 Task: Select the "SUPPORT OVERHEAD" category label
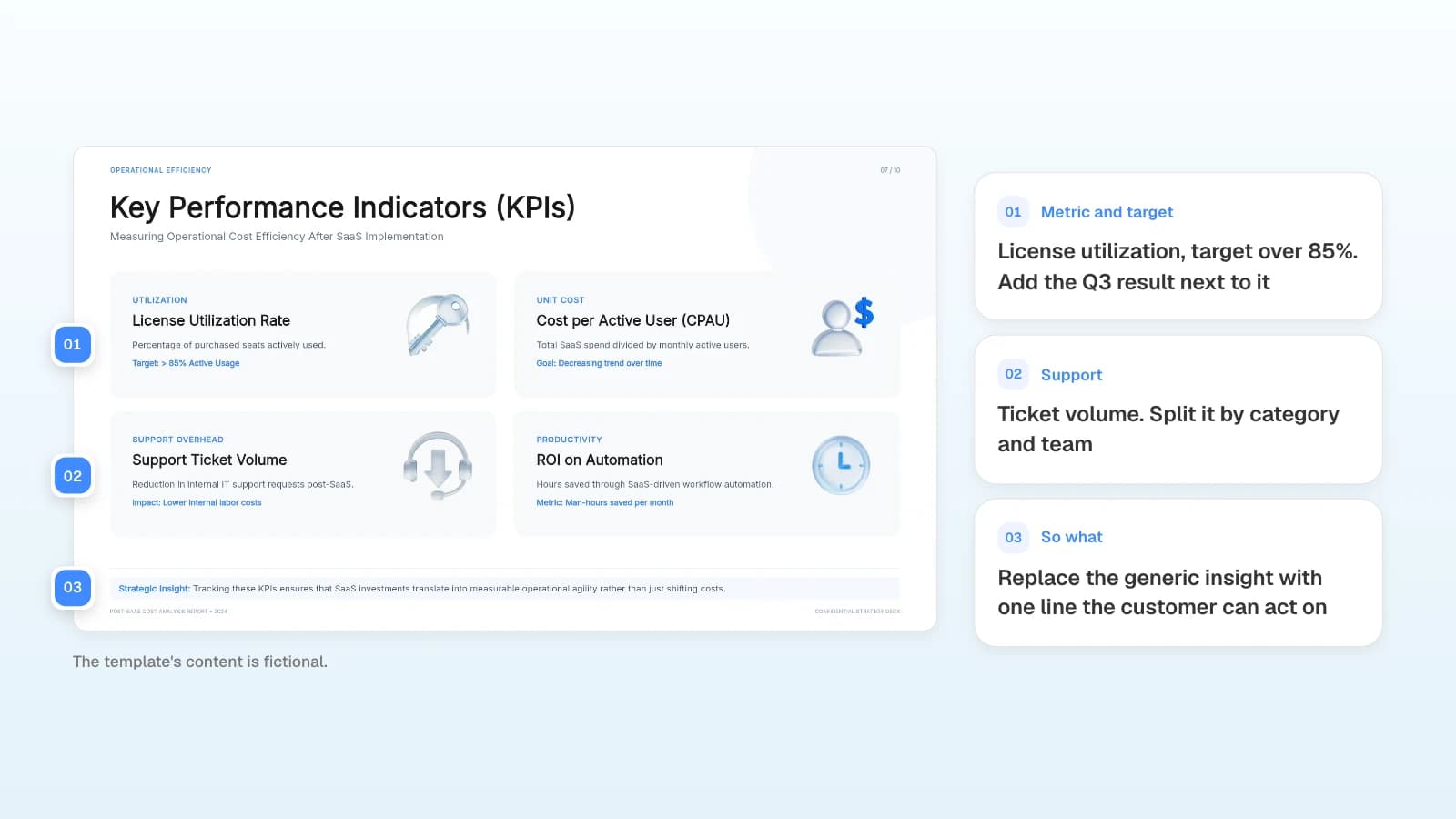tap(177, 440)
